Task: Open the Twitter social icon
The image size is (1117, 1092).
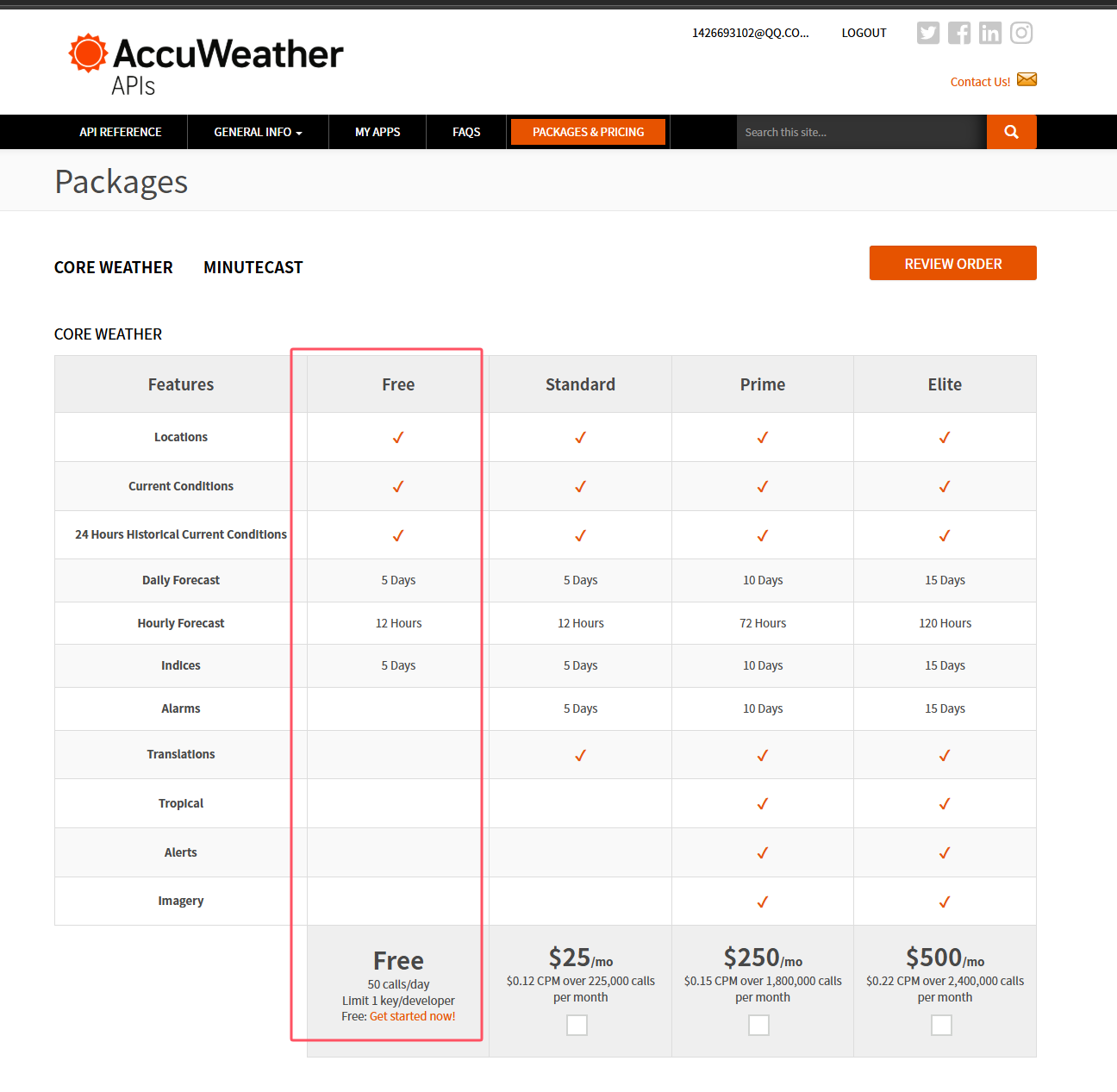Action: pyautogui.click(x=928, y=33)
